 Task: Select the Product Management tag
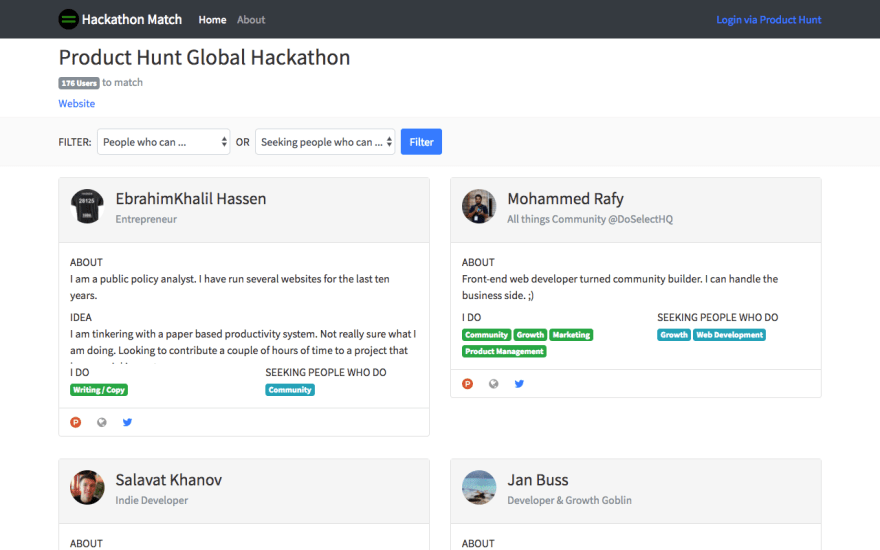point(504,351)
